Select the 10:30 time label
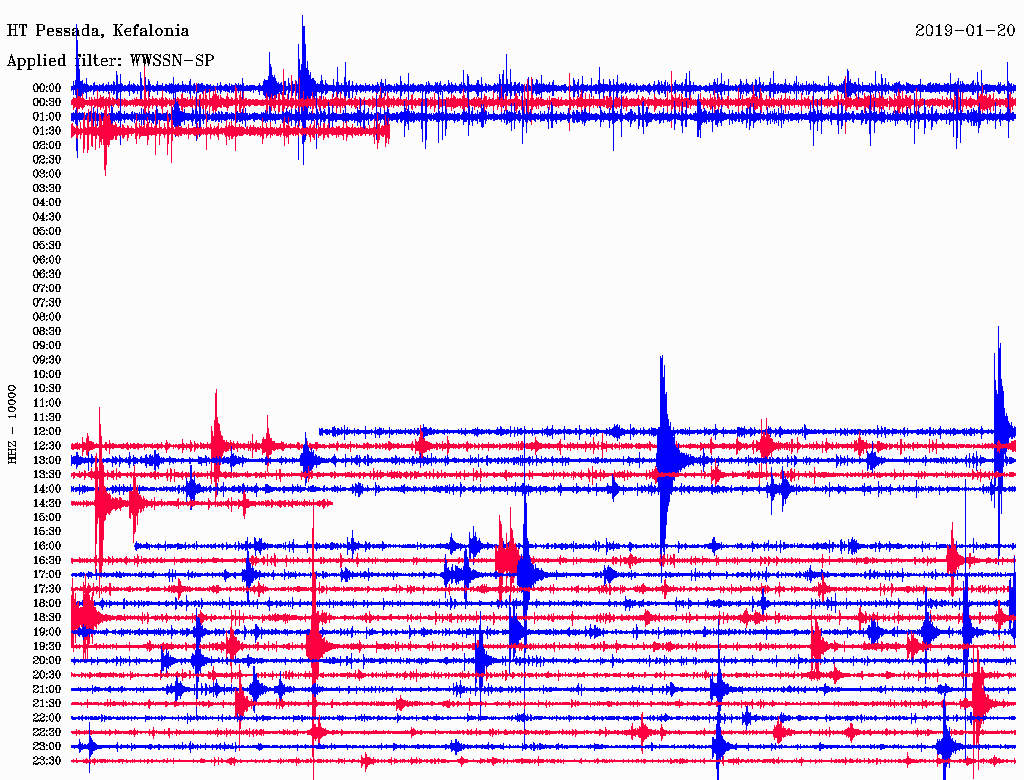1024x780 pixels. point(47,389)
